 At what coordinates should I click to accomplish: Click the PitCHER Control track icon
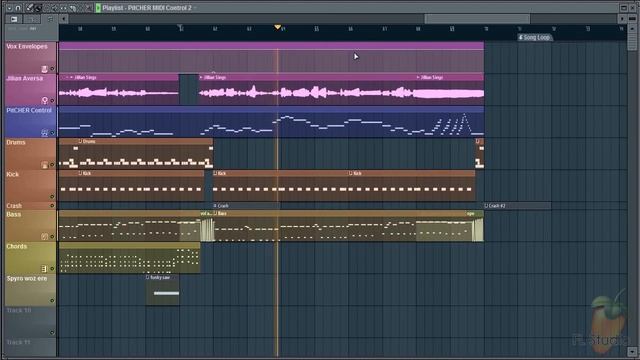click(x=44, y=133)
